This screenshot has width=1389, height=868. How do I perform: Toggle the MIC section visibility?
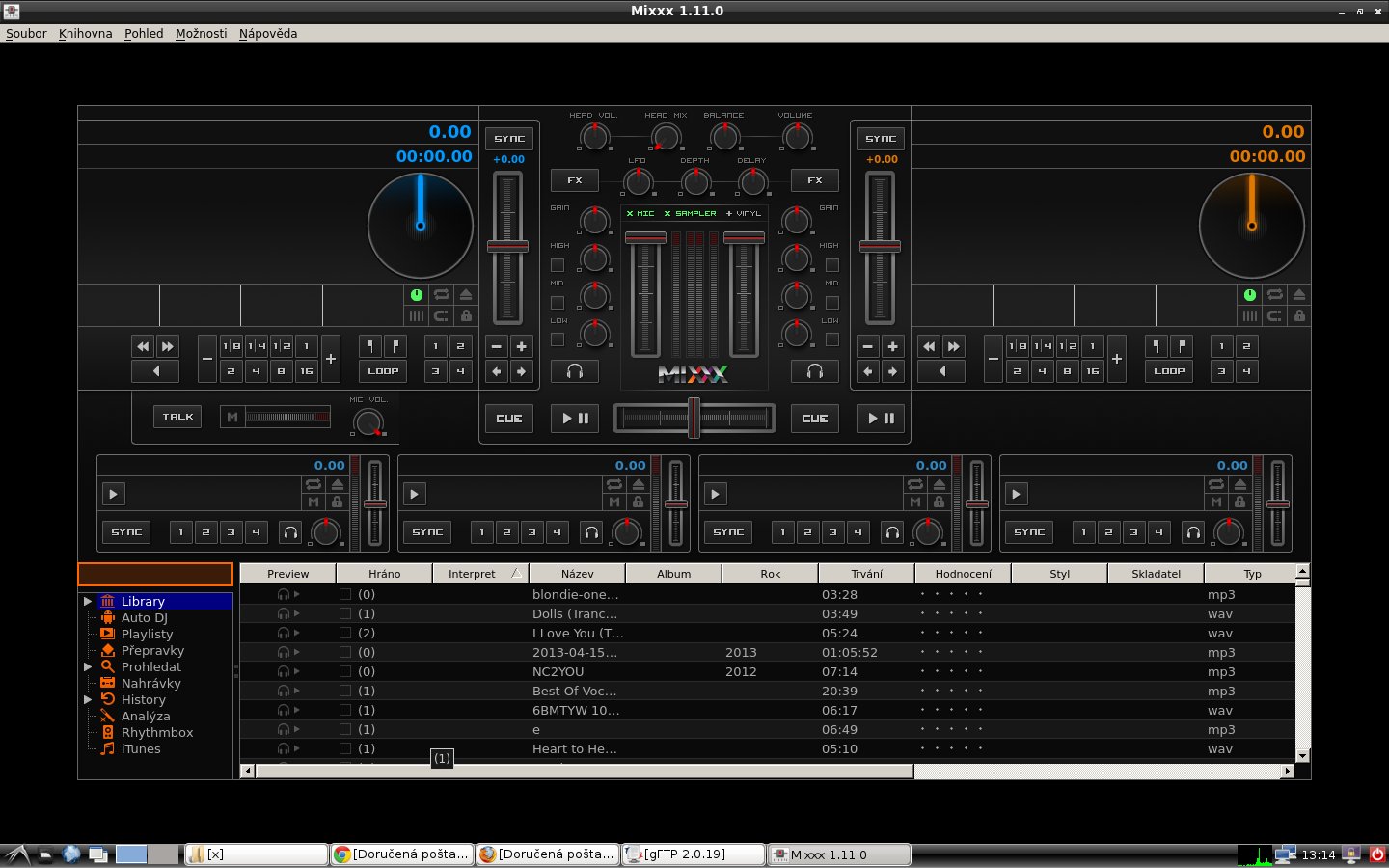pos(640,214)
